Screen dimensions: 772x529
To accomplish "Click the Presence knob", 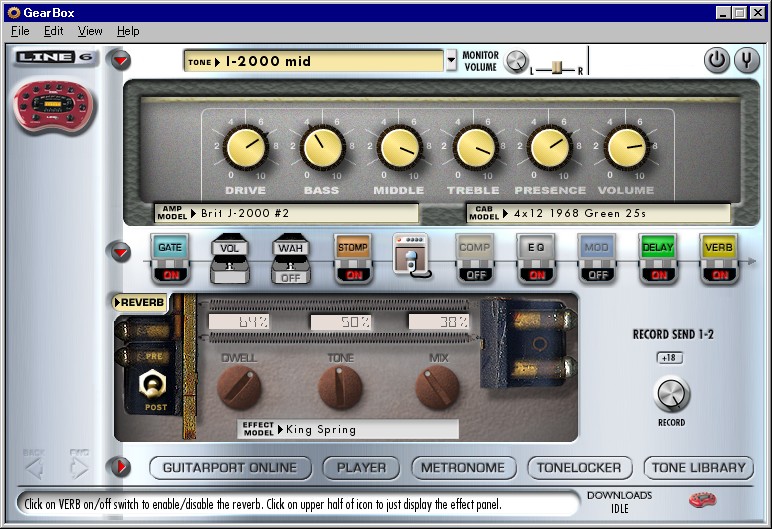I will 549,147.
